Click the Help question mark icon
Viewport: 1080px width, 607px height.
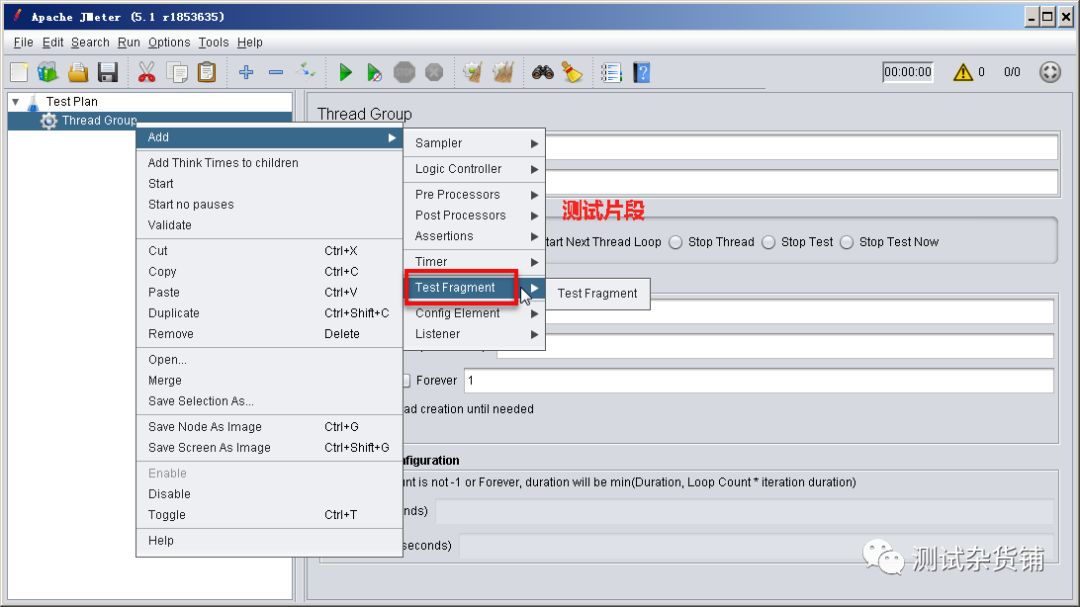click(x=641, y=72)
